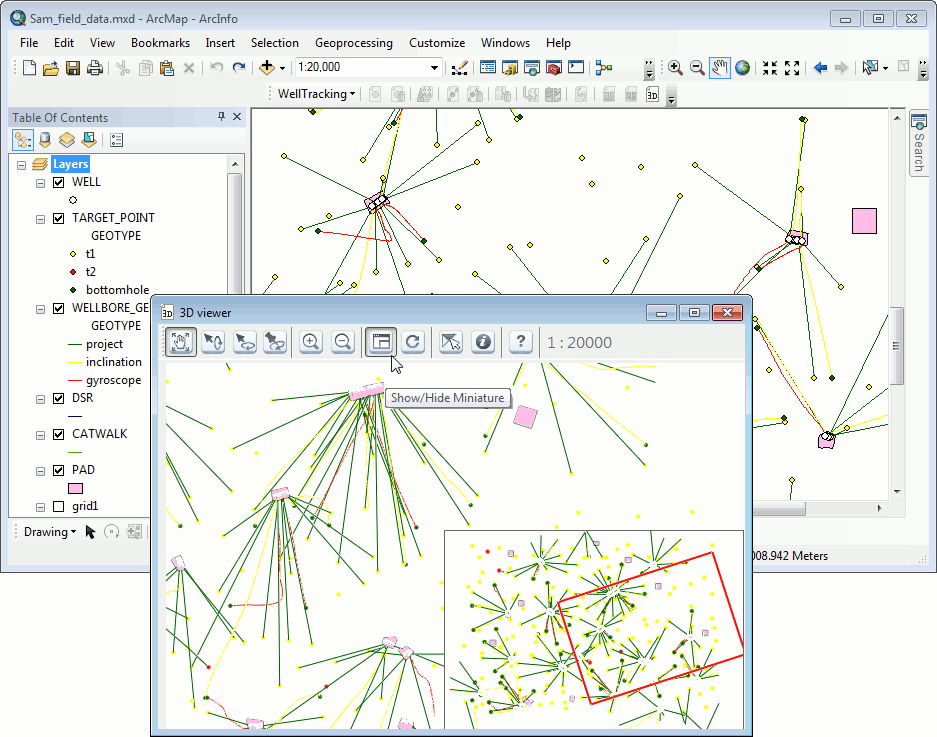Open the Edit menu

64,43
